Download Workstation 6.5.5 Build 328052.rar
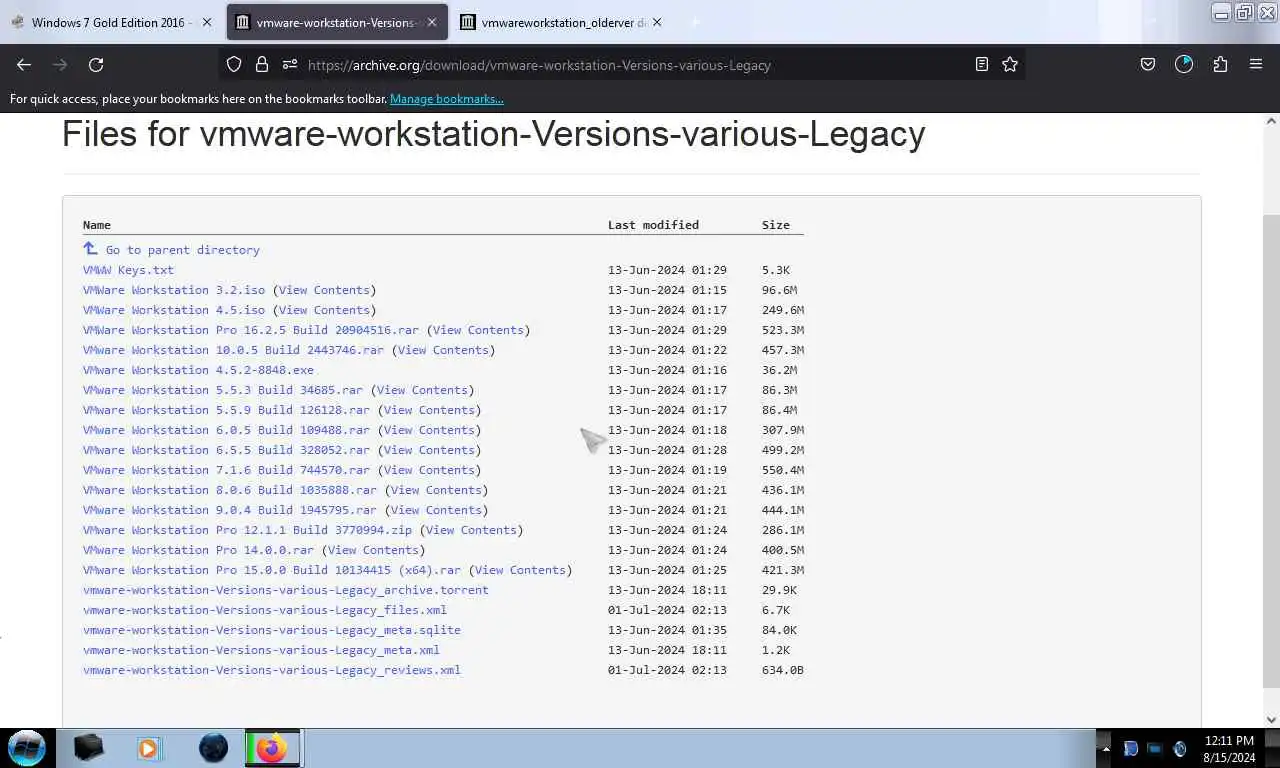This screenshot has height=768, width=1280. 226,450
